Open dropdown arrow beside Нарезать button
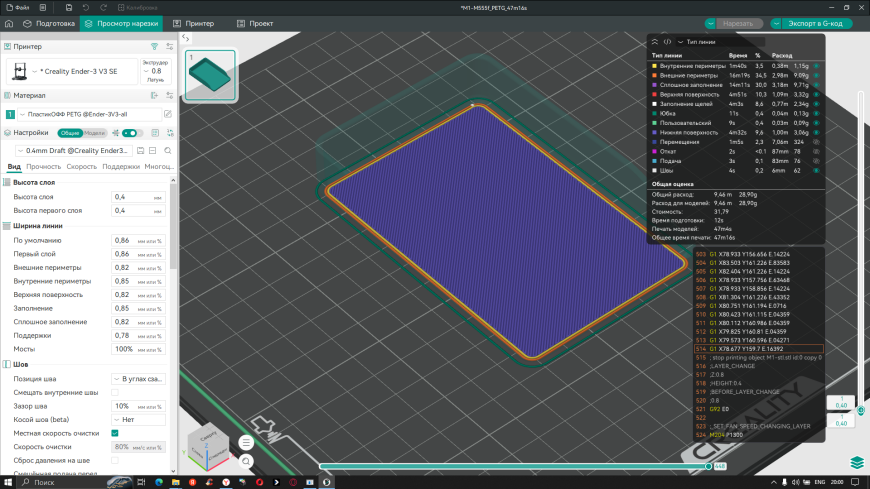870x489 pixels. pyautogui.click(x=710, y=23)
